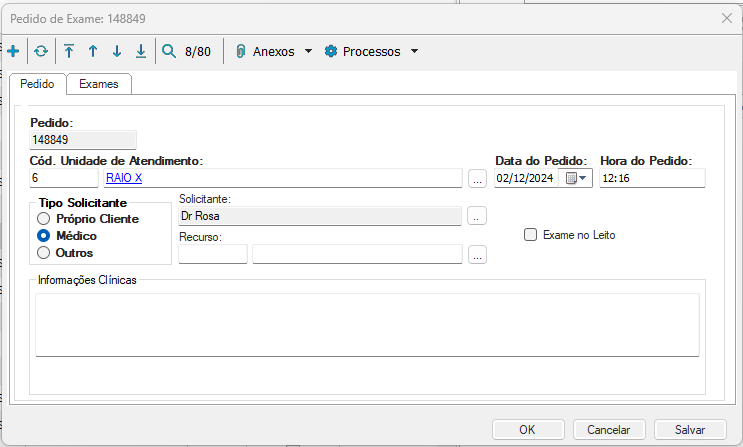Switch to the Pedido tab
The height and width of the screenshot is (447, 743).
[x=39, y=84]
